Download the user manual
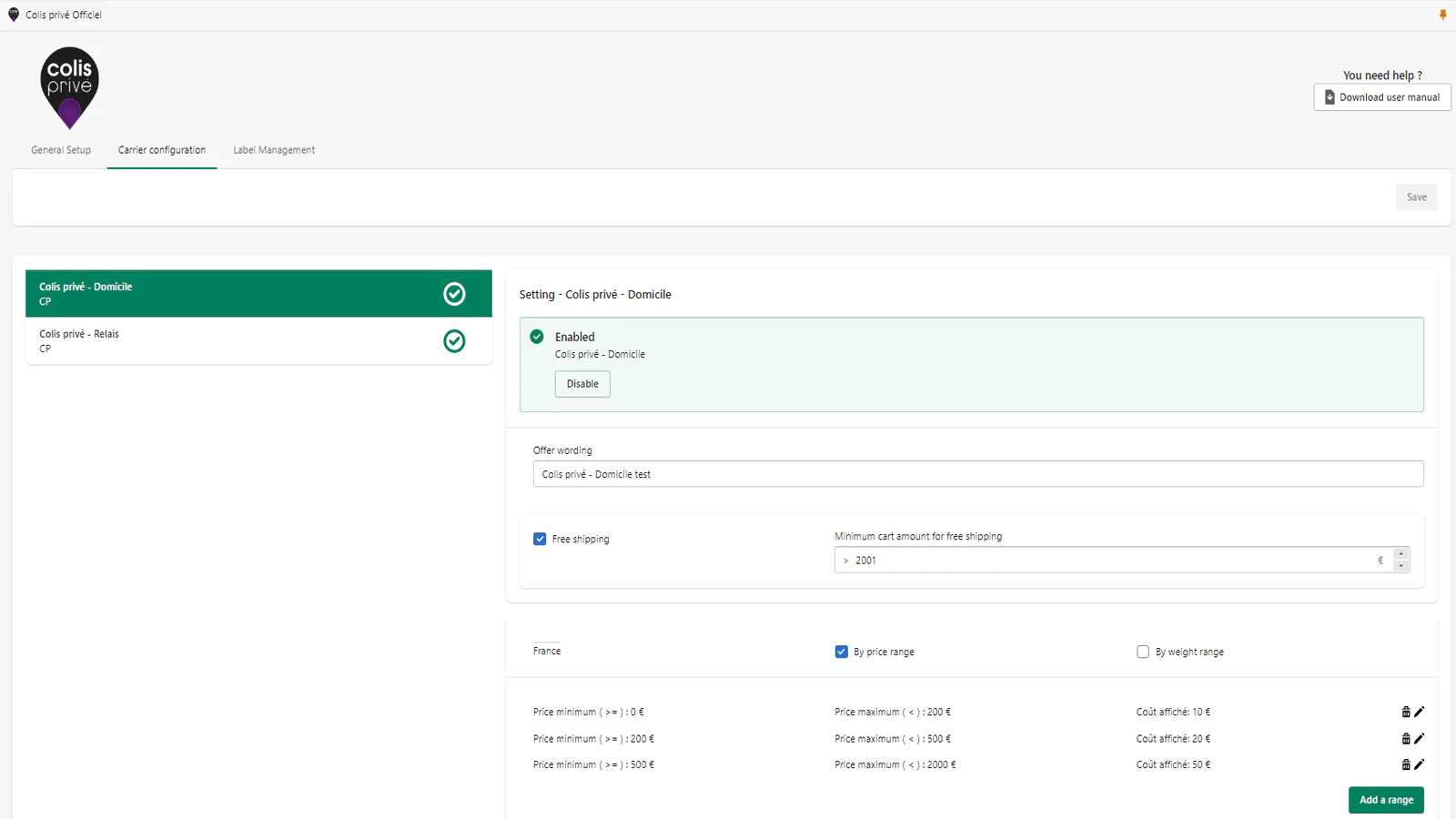The width and height of the screenshot is (1456, 819). (x=1381, y=97)
